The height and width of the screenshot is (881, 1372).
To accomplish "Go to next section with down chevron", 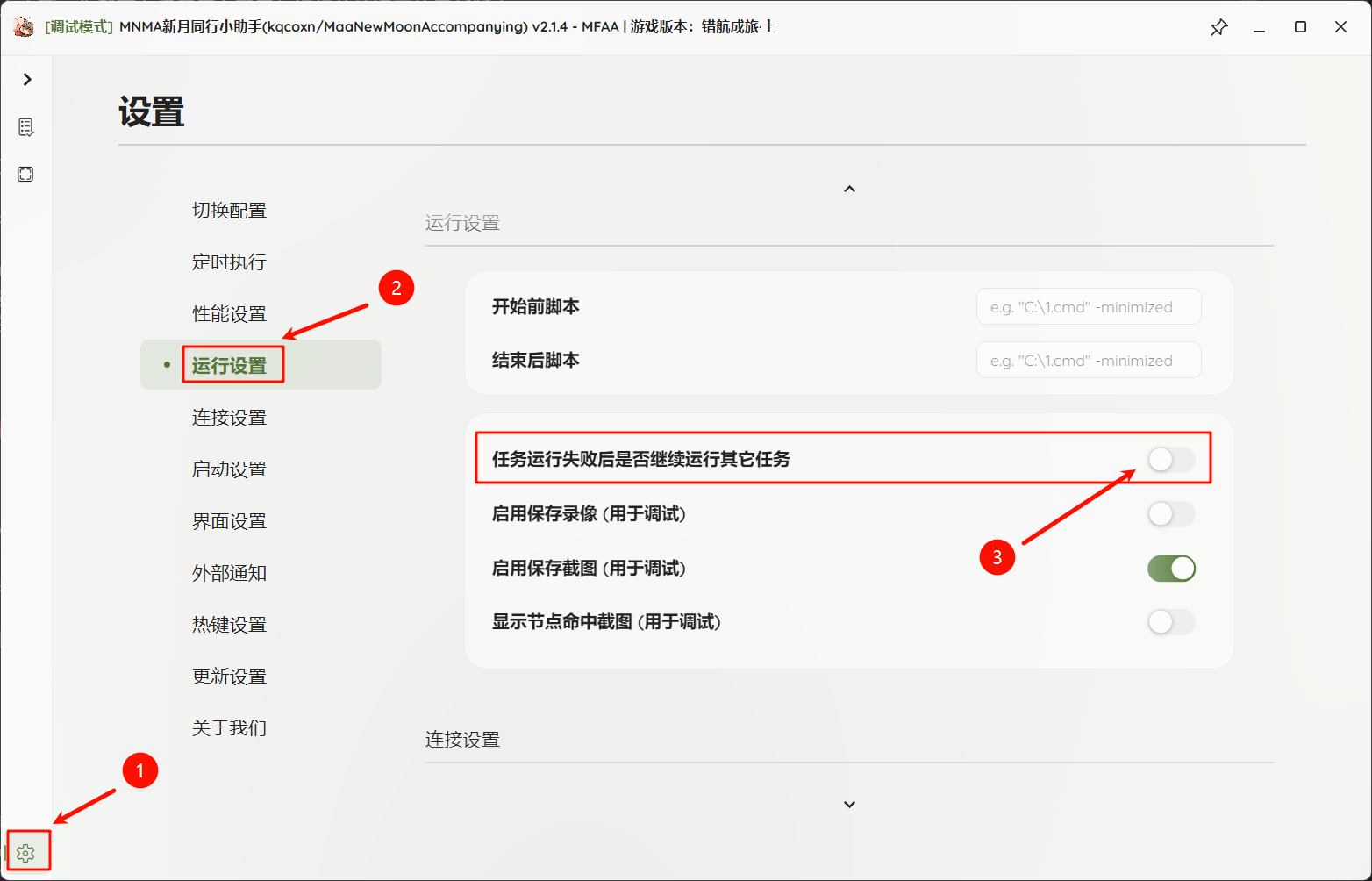I will point(849,804).
